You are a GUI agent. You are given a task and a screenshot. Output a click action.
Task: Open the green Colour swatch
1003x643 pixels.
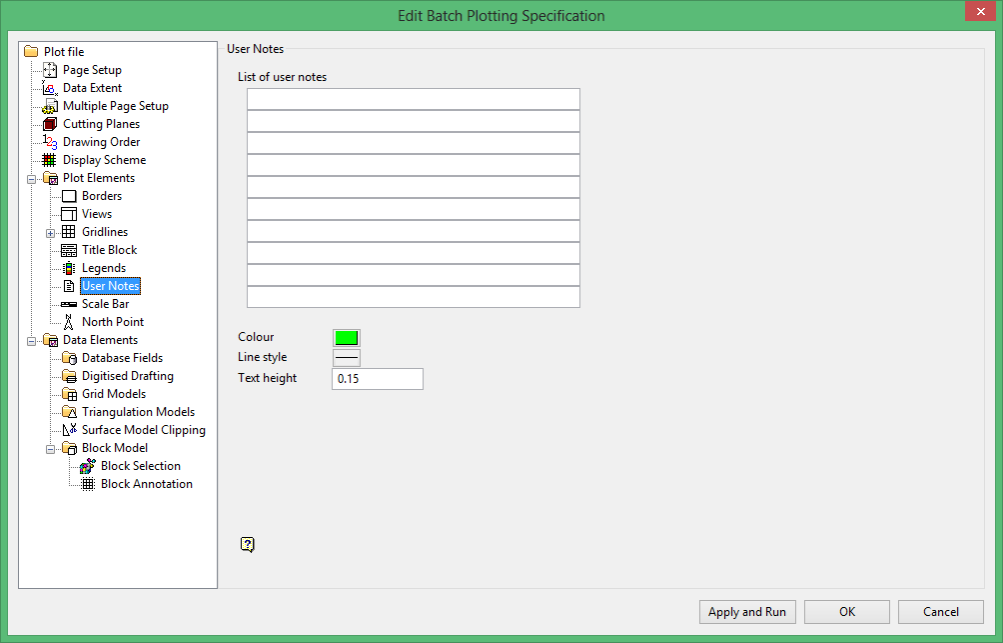[x=347, y=338]
